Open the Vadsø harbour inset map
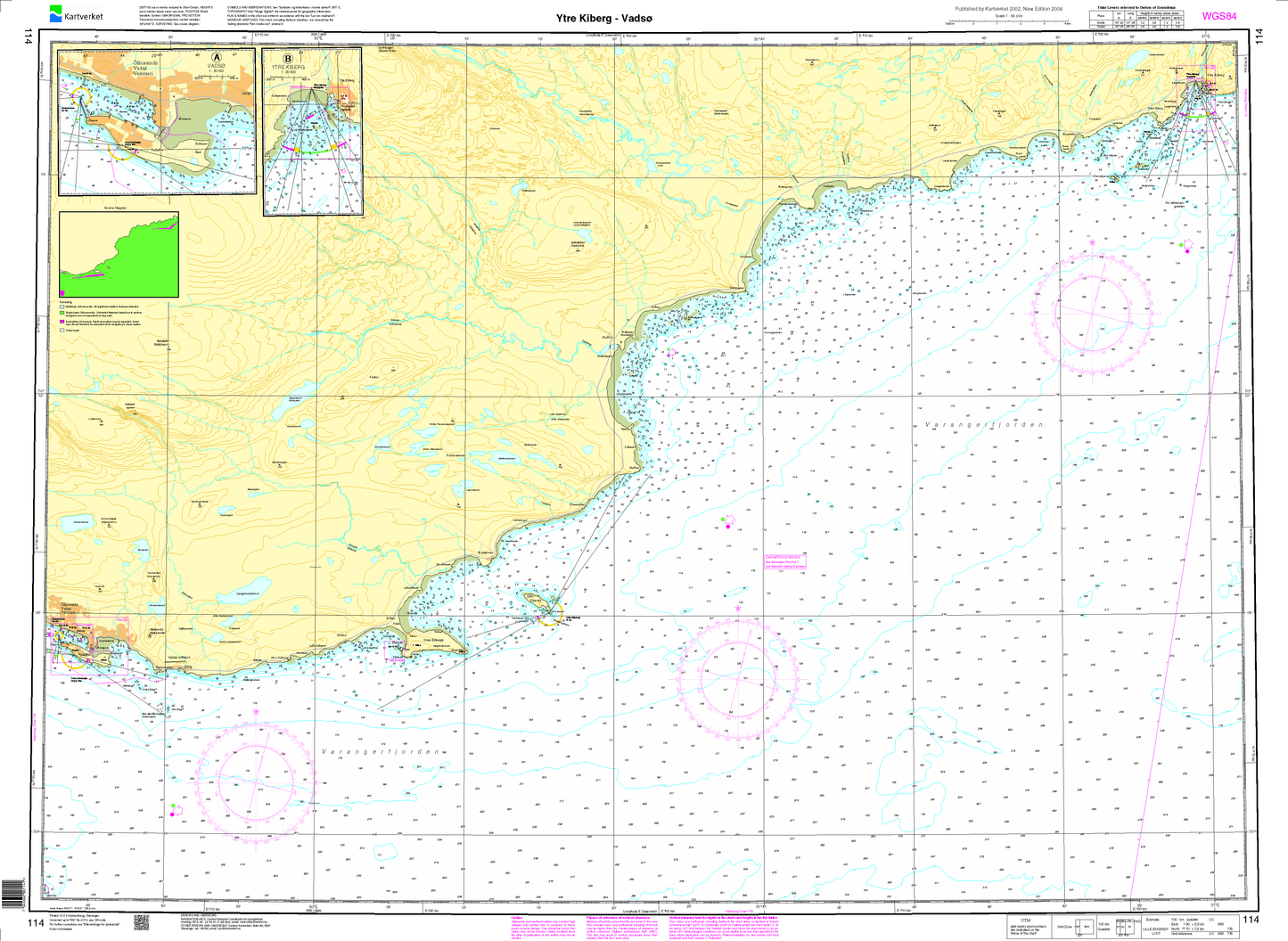1288x941 pixels. point(156,122)
